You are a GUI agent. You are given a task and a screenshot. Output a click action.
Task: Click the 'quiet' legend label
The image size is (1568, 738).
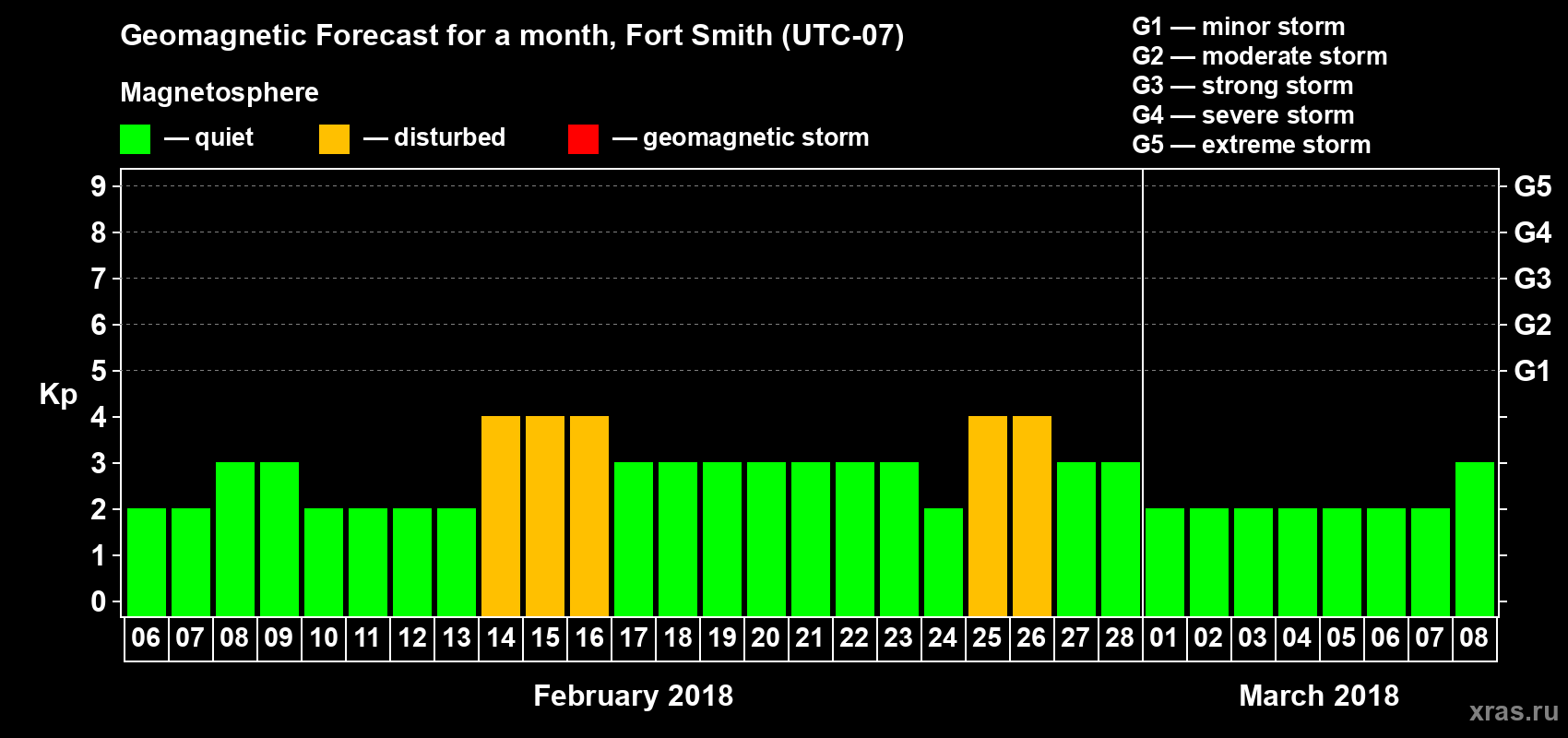pyautogui.click(x=224, y=137)
